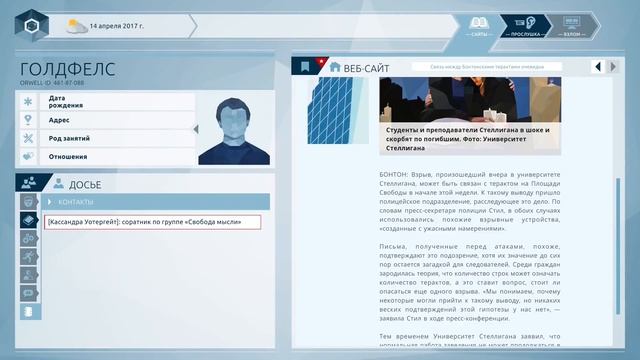Click the paragraph starting Тем временем

tap(470, 340)
